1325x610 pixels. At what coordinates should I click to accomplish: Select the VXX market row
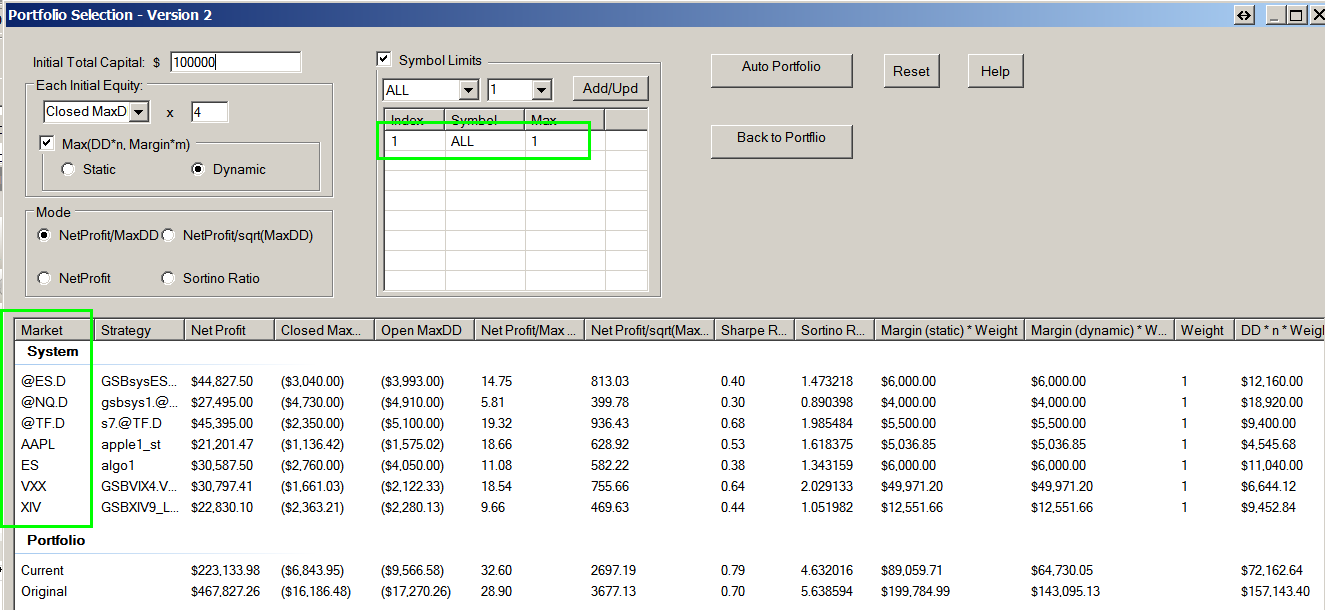coord(35,486)
